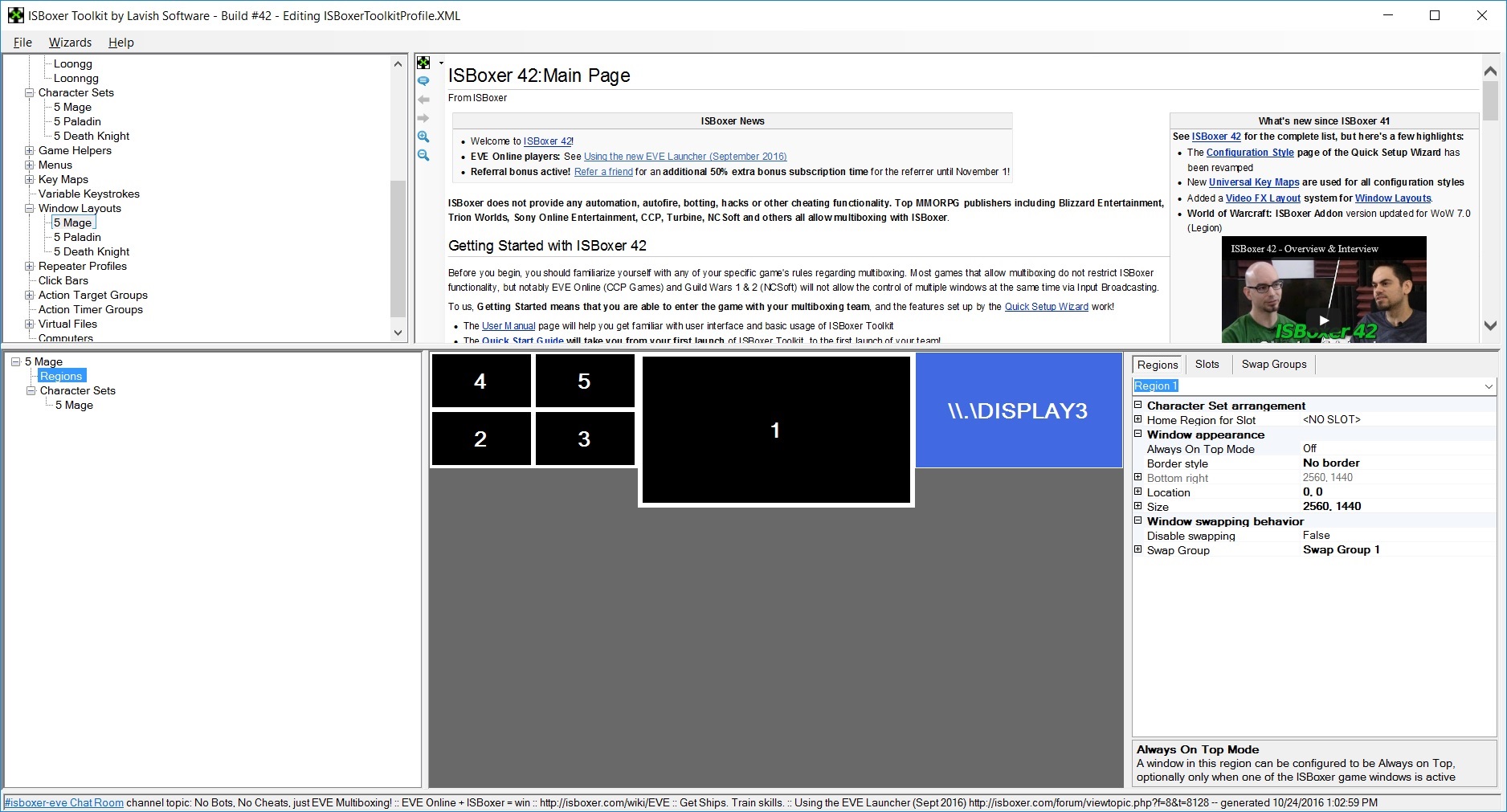Expand the Virtual Files node
Screen dimensions: 1507x812
pyautogui.click(x=29, y=324)
